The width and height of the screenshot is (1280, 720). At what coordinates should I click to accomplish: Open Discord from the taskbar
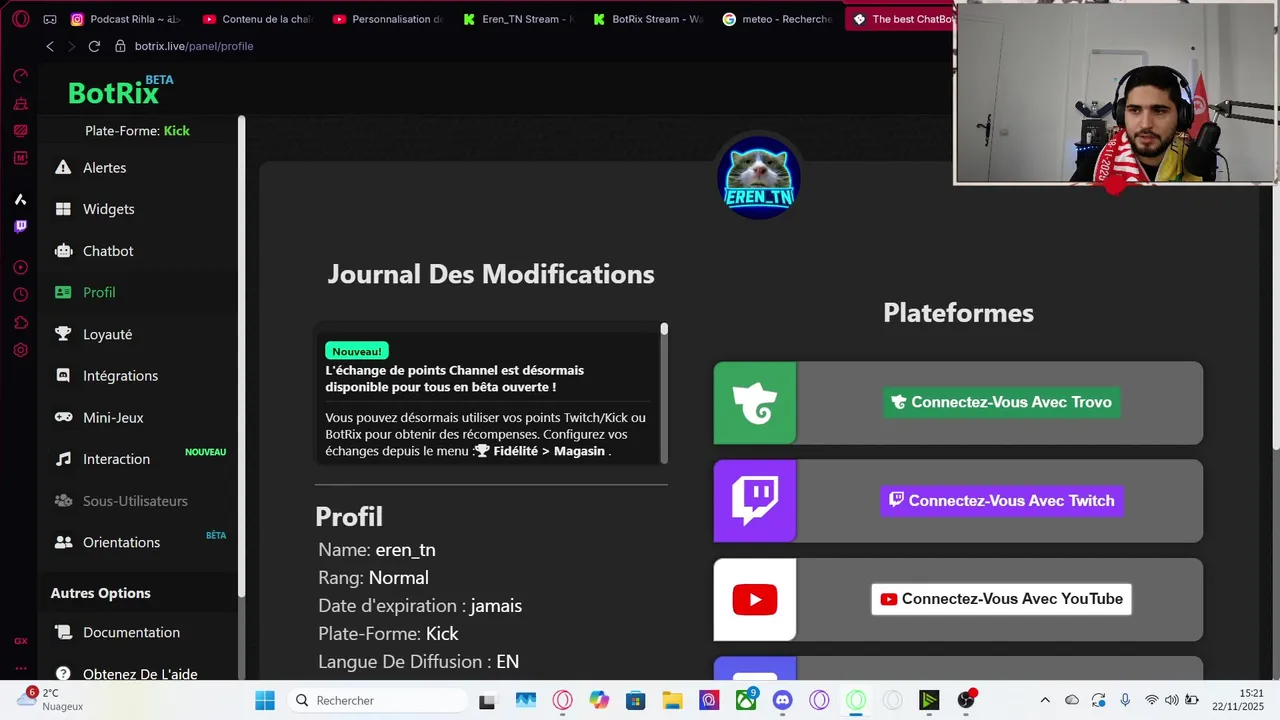pos(783,700)
